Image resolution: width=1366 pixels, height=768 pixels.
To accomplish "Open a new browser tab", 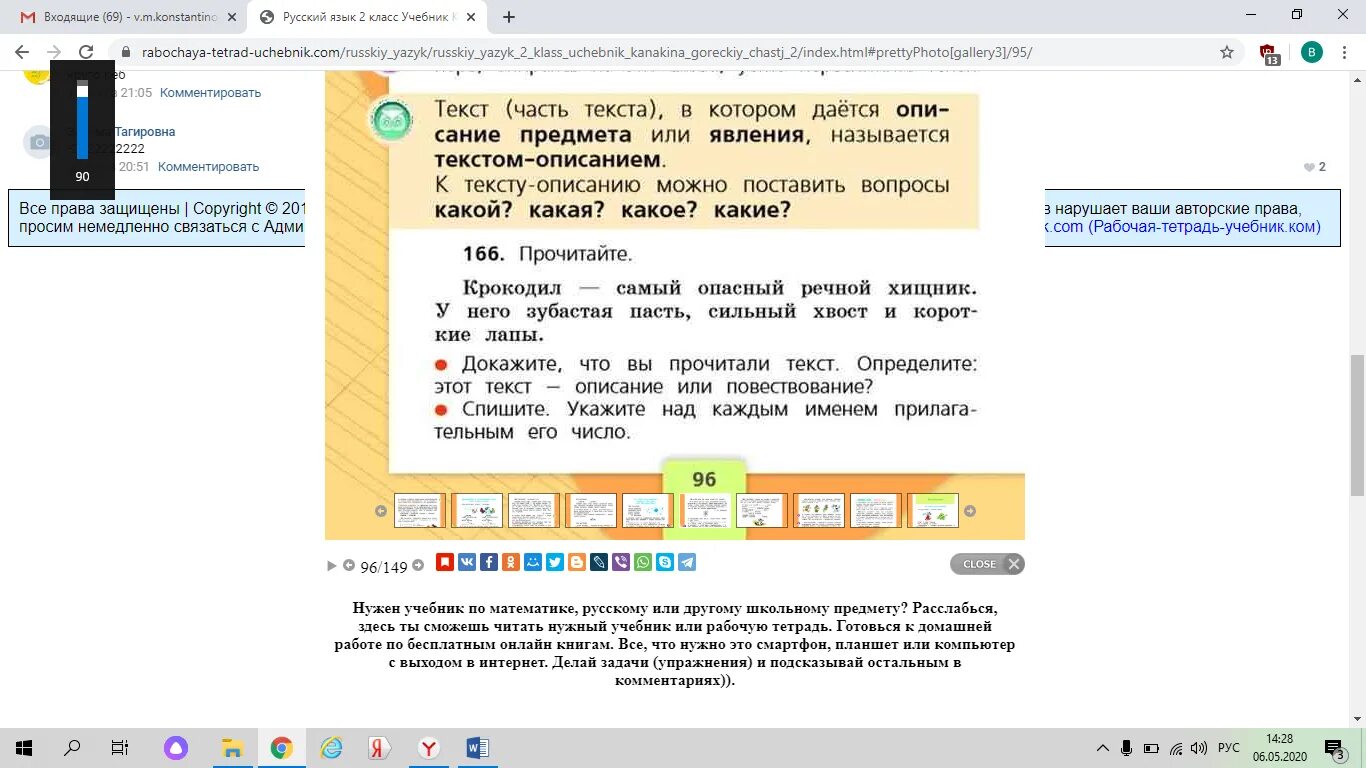I will (508, 17).
